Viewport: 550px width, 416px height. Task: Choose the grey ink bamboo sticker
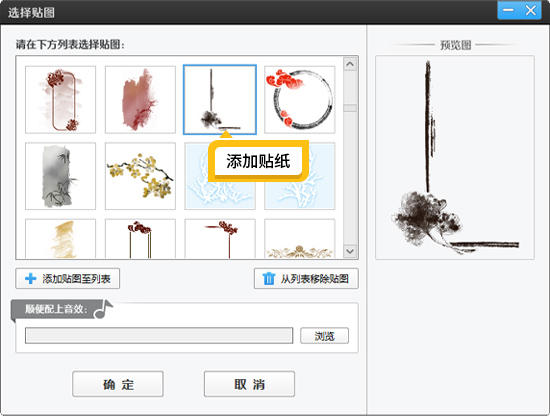pos(60,176)
